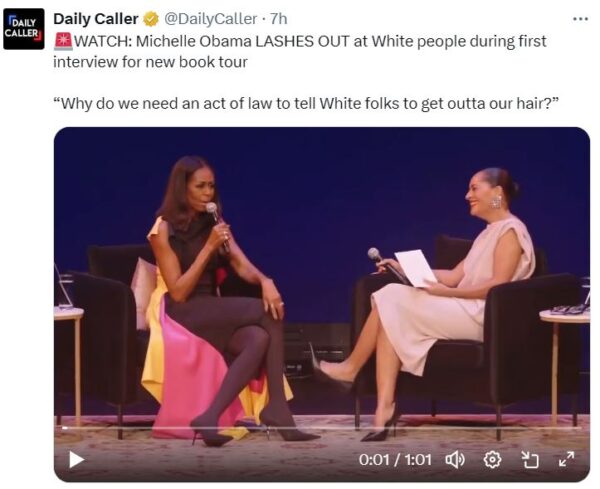Toggle picture-in-picture mode icon
The width and height of the screenshot is (600, 489).
530,460
